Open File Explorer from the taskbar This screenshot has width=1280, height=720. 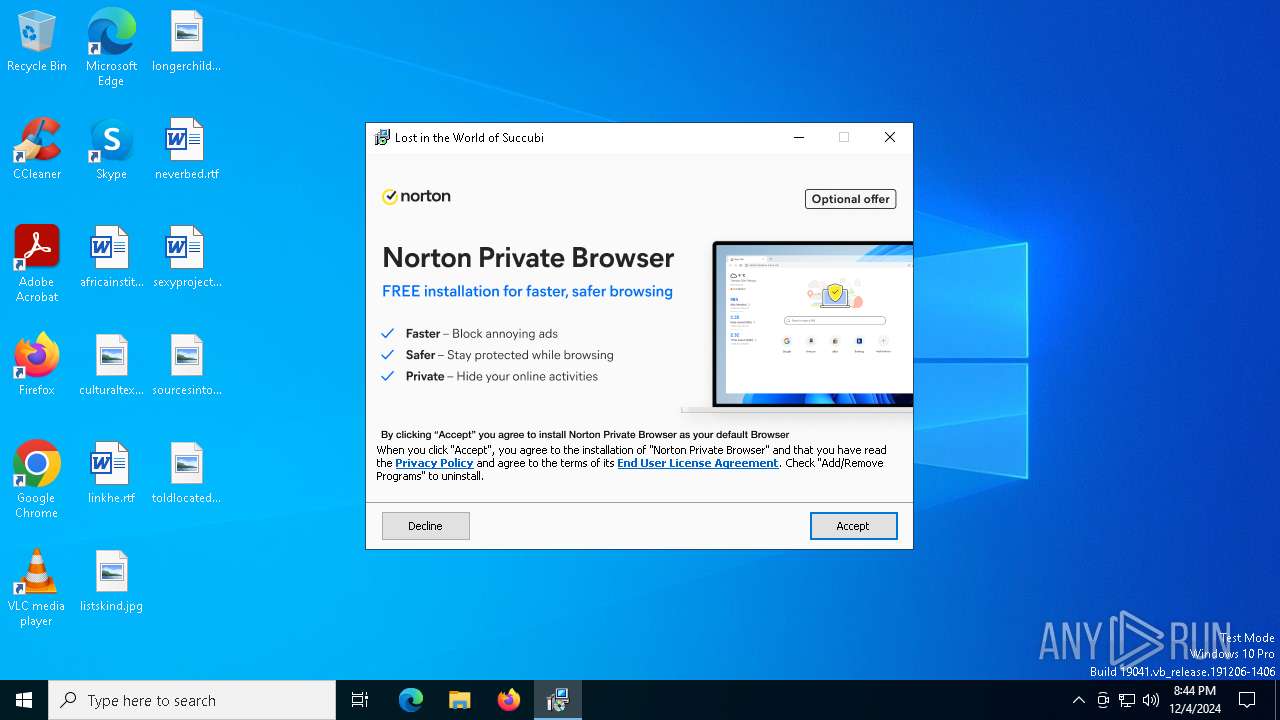460,700
